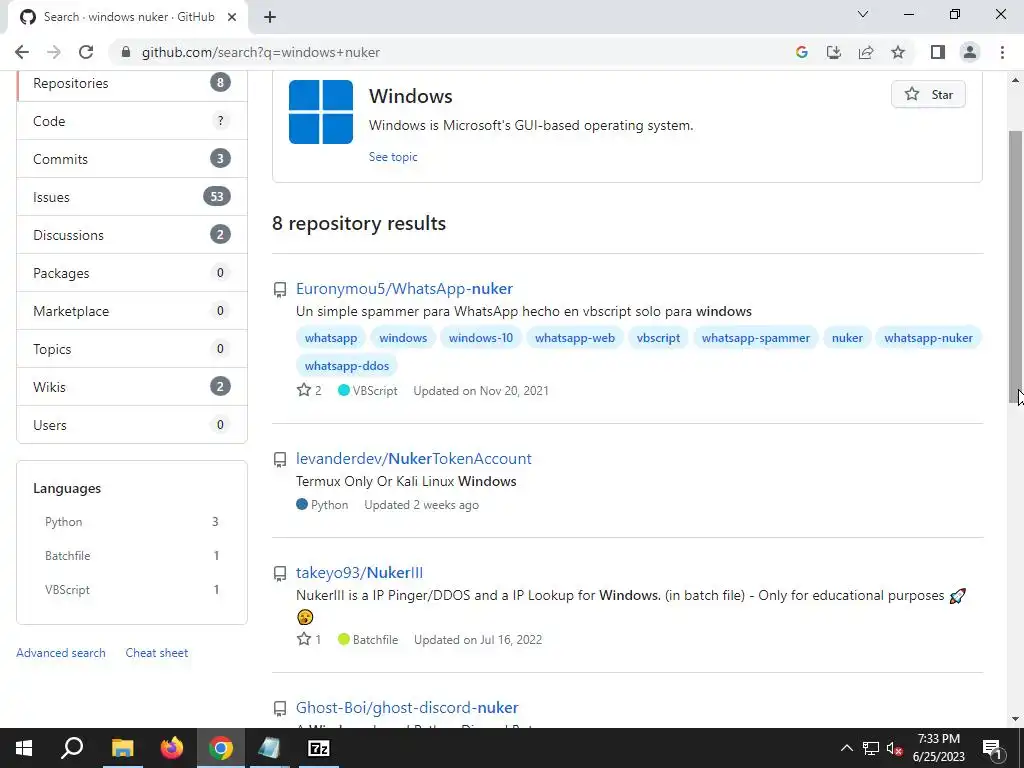Click the padlock site info icon

(x=126, y=52)
